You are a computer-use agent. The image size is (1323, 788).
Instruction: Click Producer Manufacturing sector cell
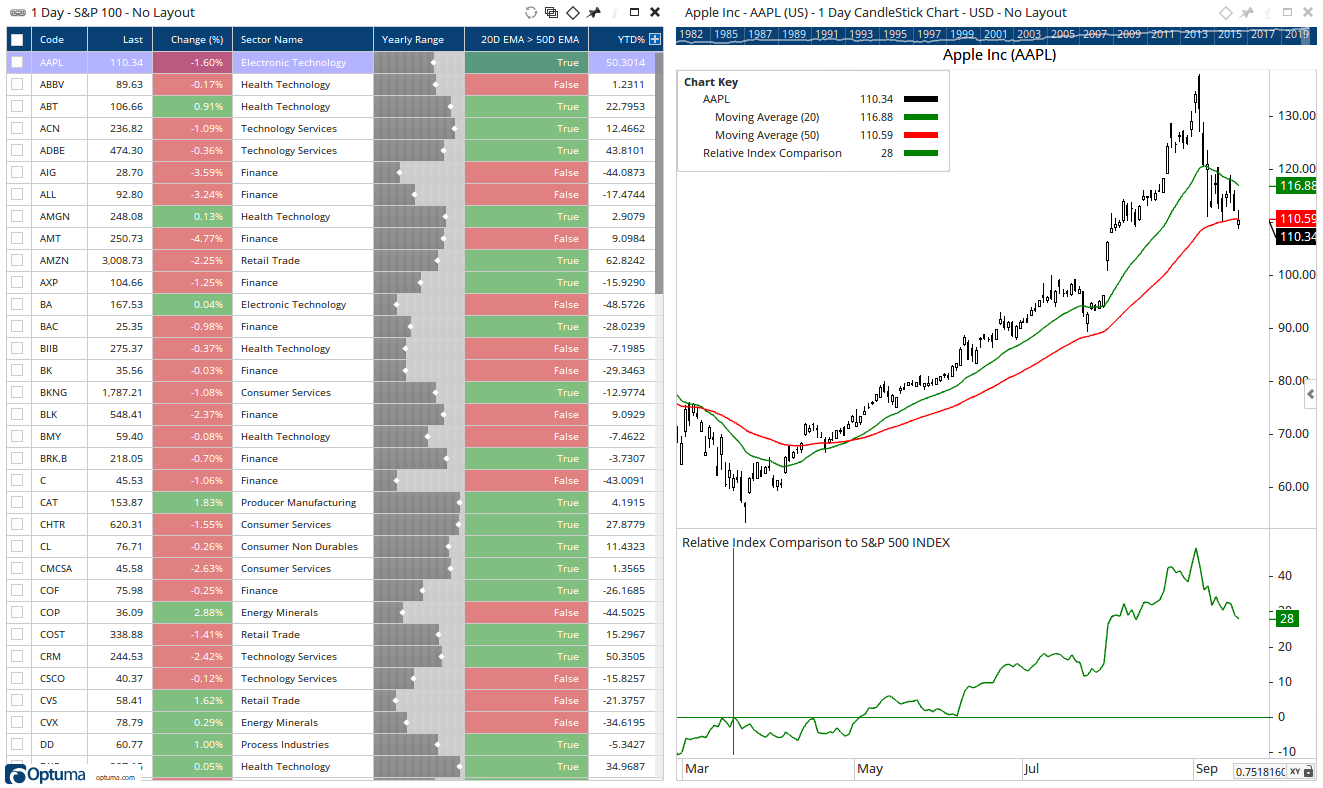coord(303,502)
